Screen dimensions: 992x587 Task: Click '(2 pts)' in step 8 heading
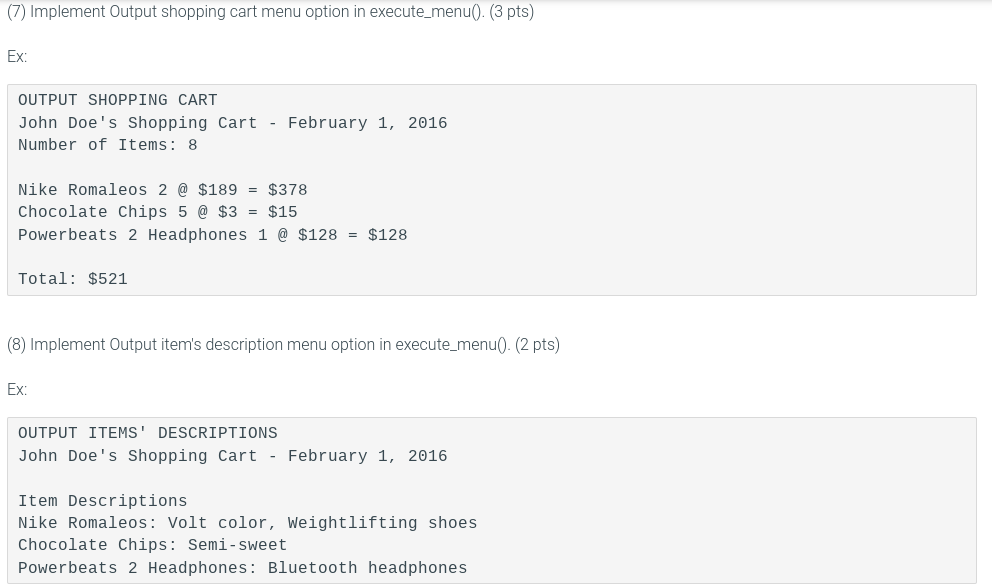(x=538, y=345)
